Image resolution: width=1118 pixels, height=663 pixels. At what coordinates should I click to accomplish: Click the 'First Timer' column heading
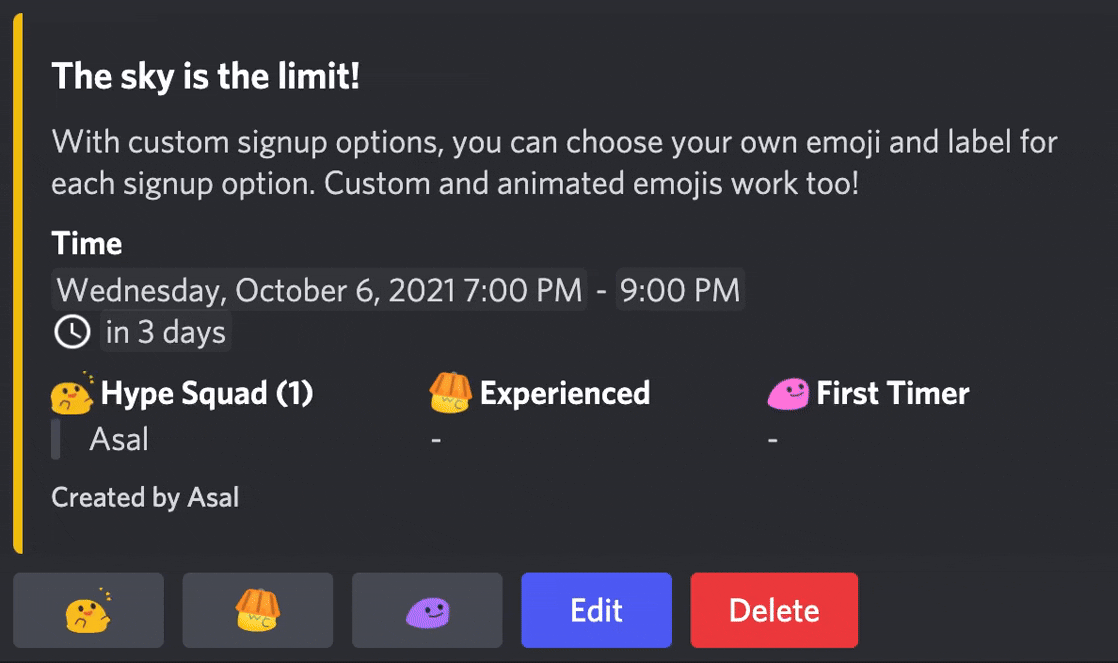coord(893,393)
